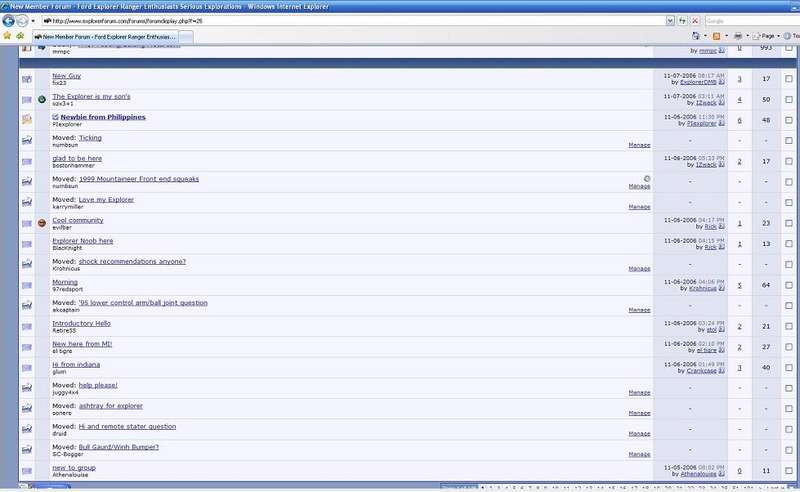Tick the checkbox on the Moved: Ticking row
The height and width of the screenshot is (492, 800).
pos(789,140)
